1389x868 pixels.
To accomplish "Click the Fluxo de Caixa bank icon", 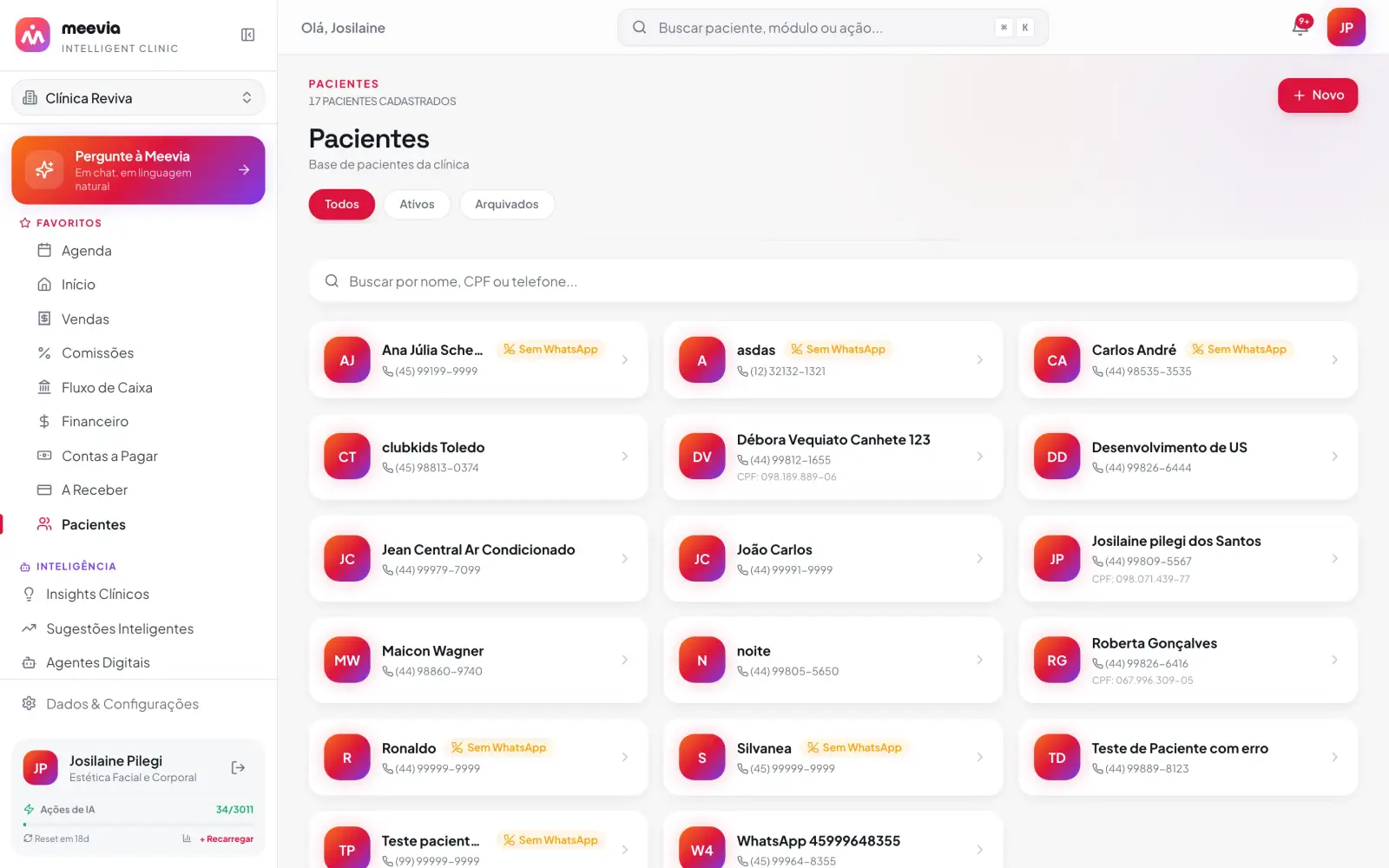I will click(x=44, y=387).
